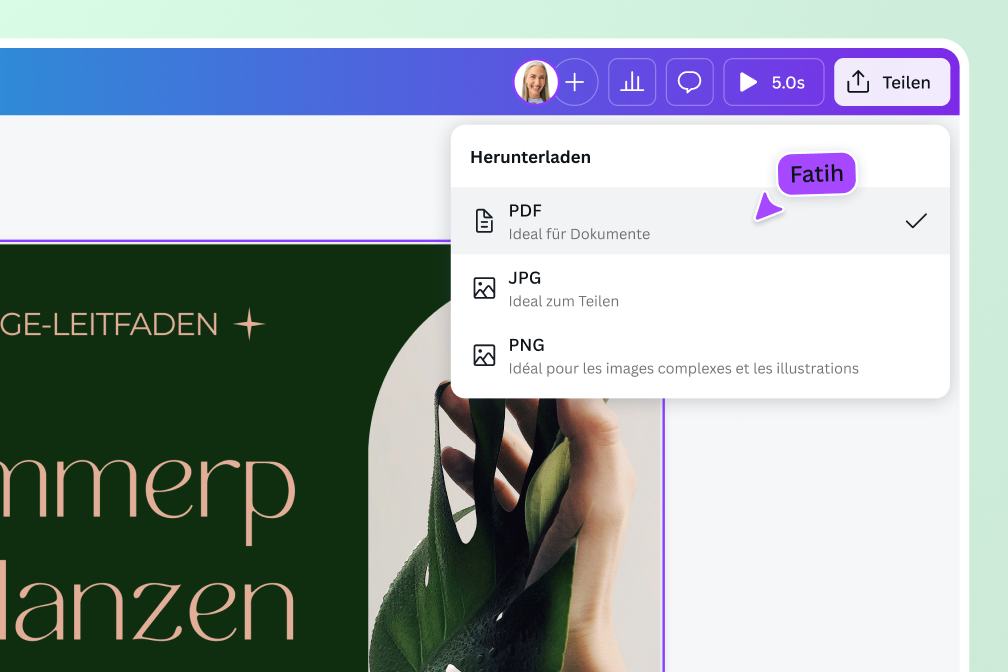Click the PDF document icon
1008x672 pixels.
coord(484,221)
